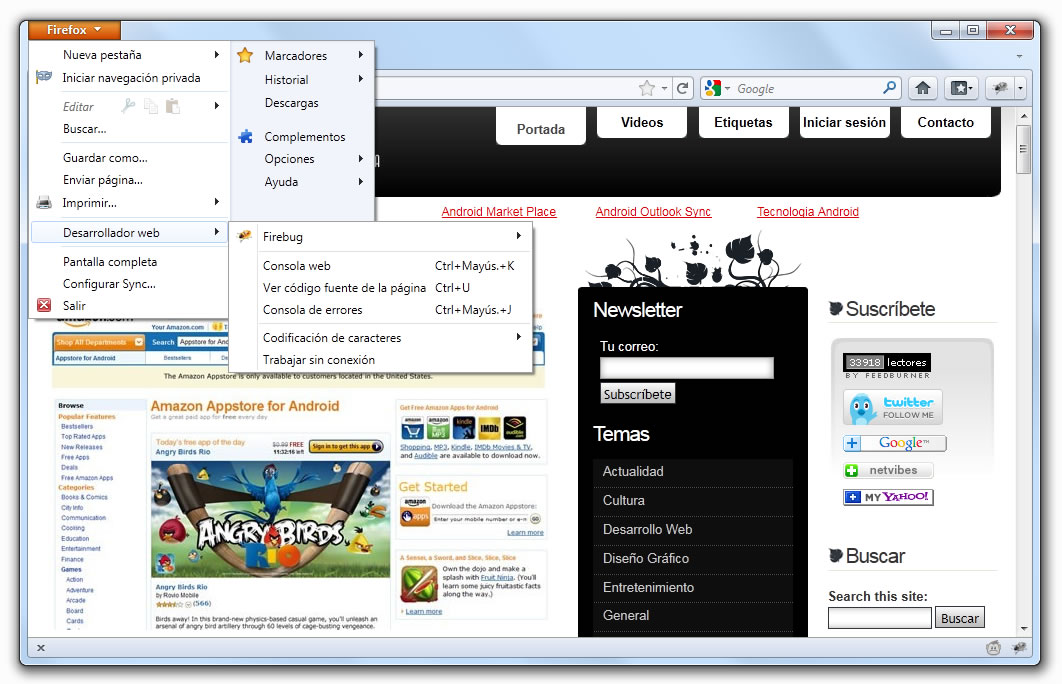Open the Portada tab on the website
This screenshot has height=684, width=1062.
point(540,129)
